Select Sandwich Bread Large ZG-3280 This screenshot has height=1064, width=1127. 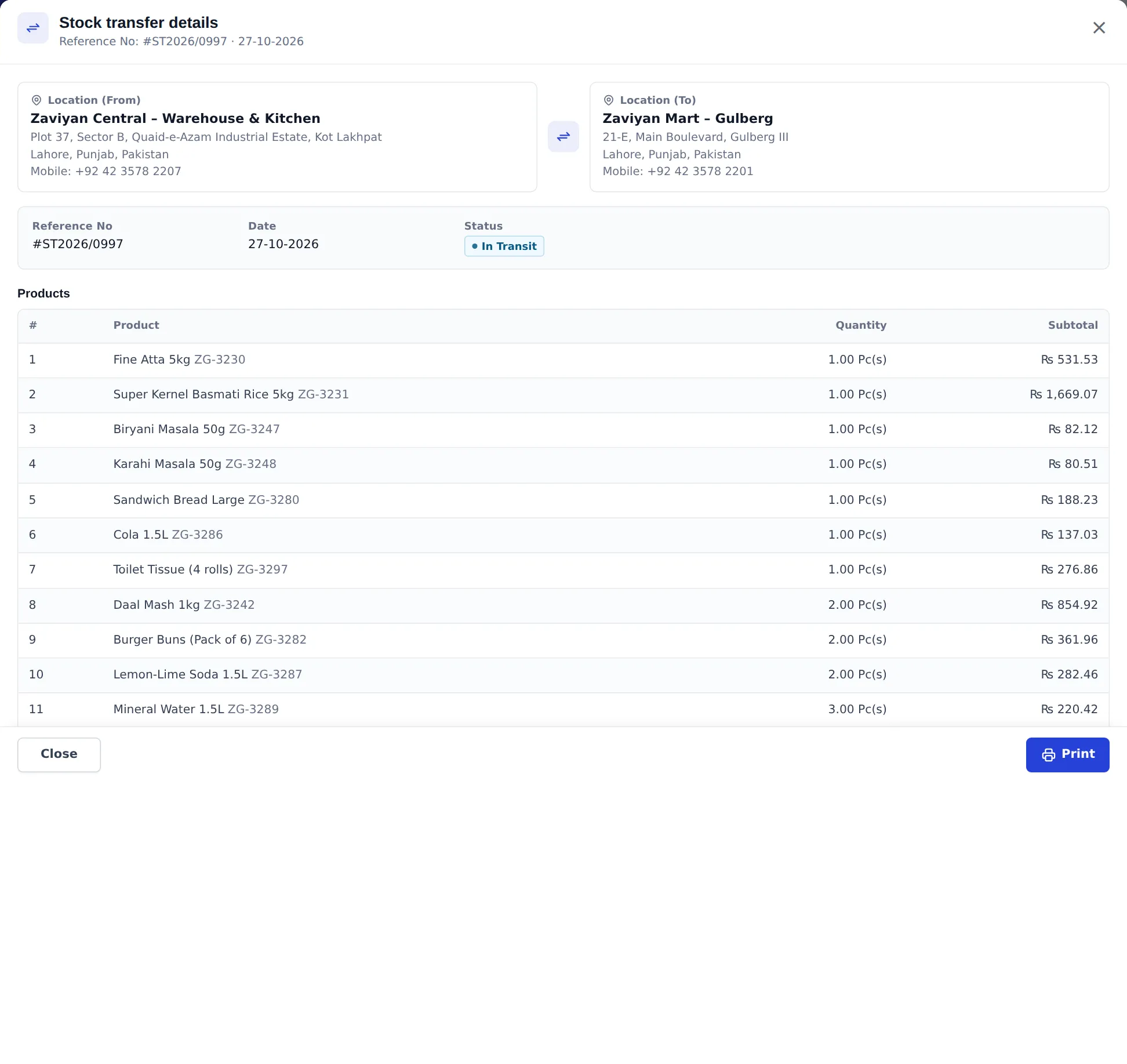pos(206,500)
